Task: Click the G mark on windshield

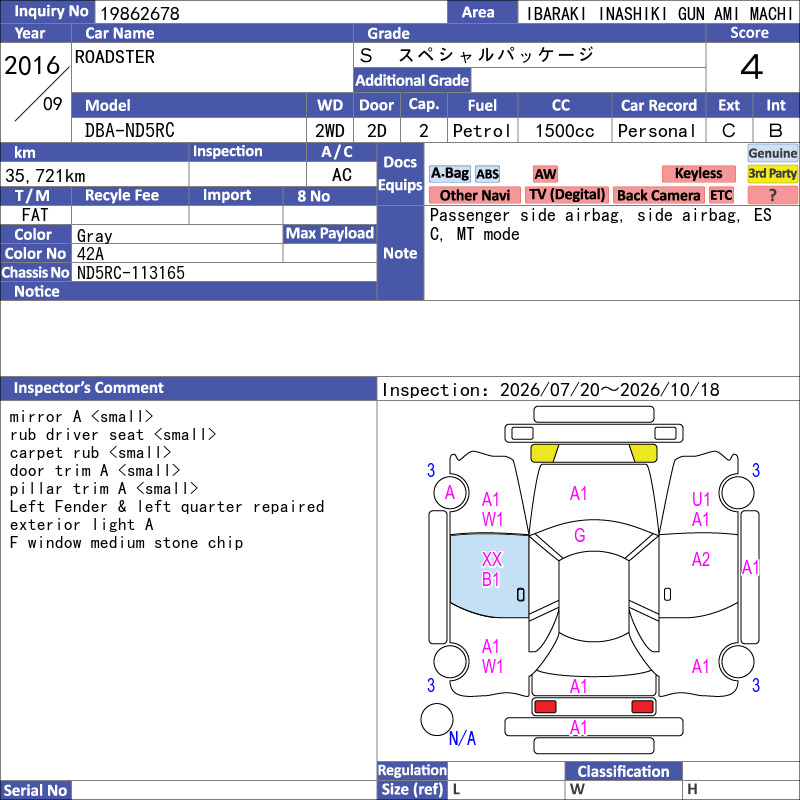Action: [x=580, y=535]
